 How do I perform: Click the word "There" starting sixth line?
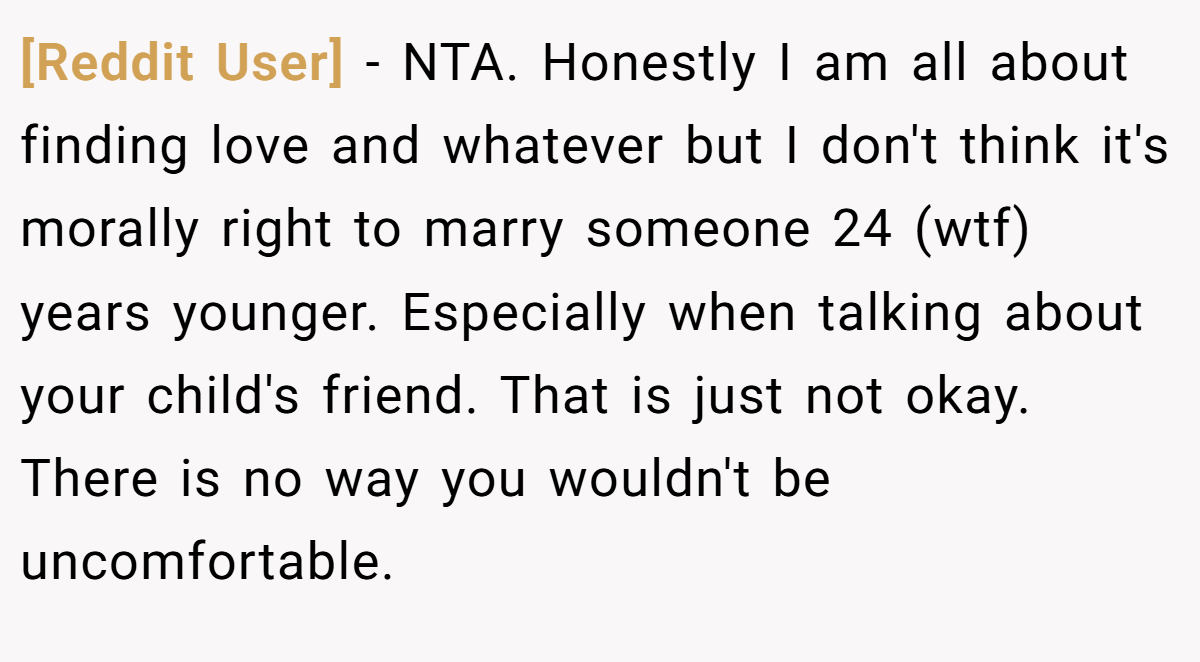89,480
